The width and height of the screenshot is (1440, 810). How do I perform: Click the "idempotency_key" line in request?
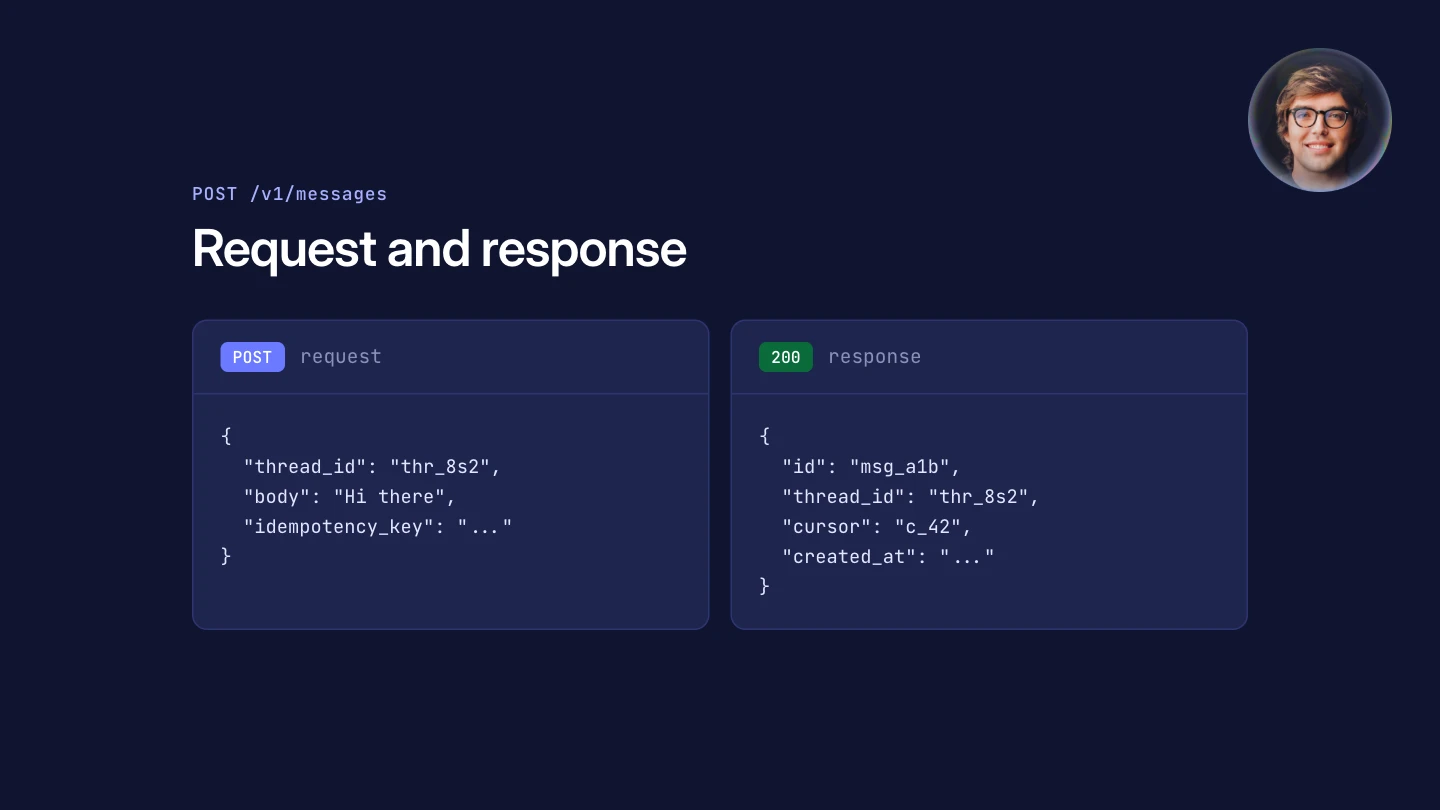point(378,527)
